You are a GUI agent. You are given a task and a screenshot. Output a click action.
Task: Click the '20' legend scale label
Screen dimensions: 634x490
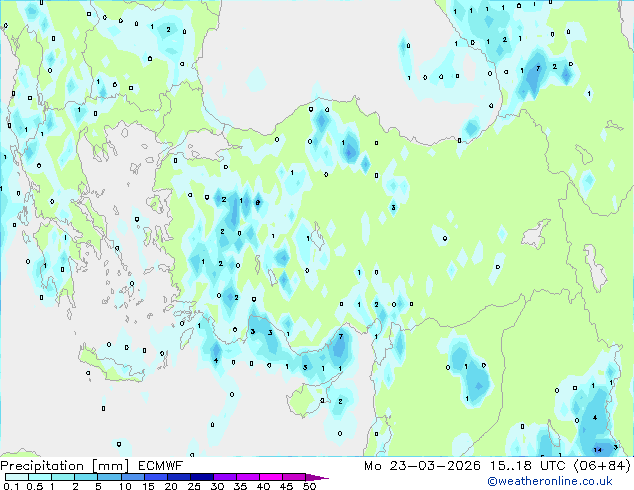point(171,486)
